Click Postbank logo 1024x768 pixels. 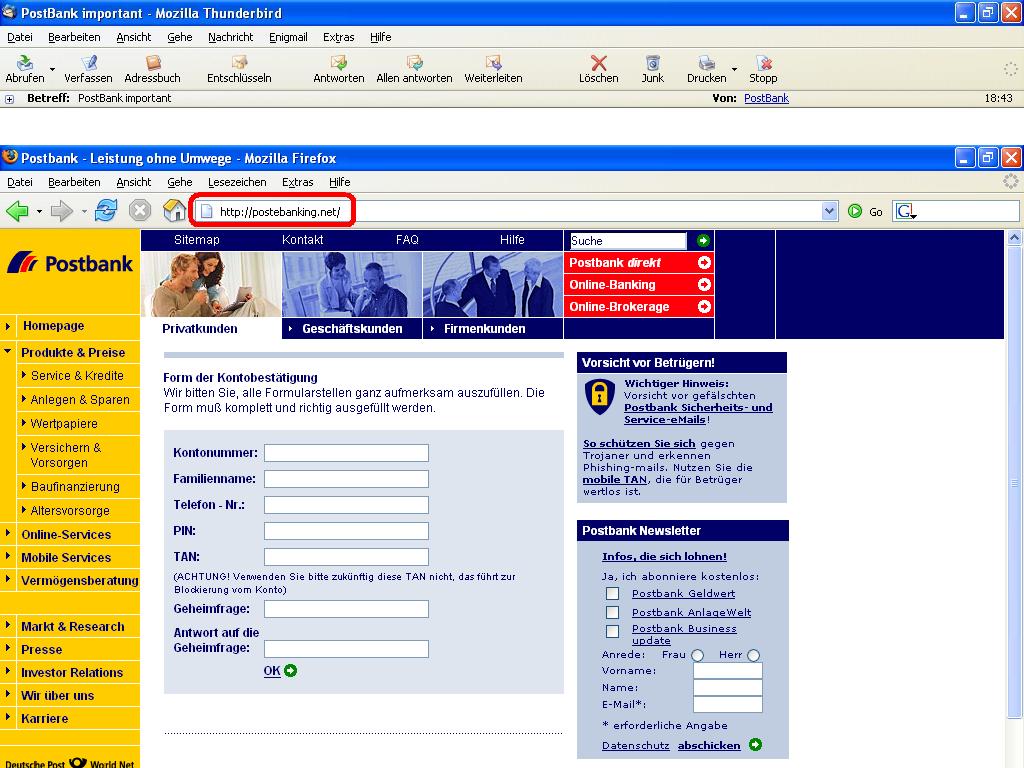(69, 263)
